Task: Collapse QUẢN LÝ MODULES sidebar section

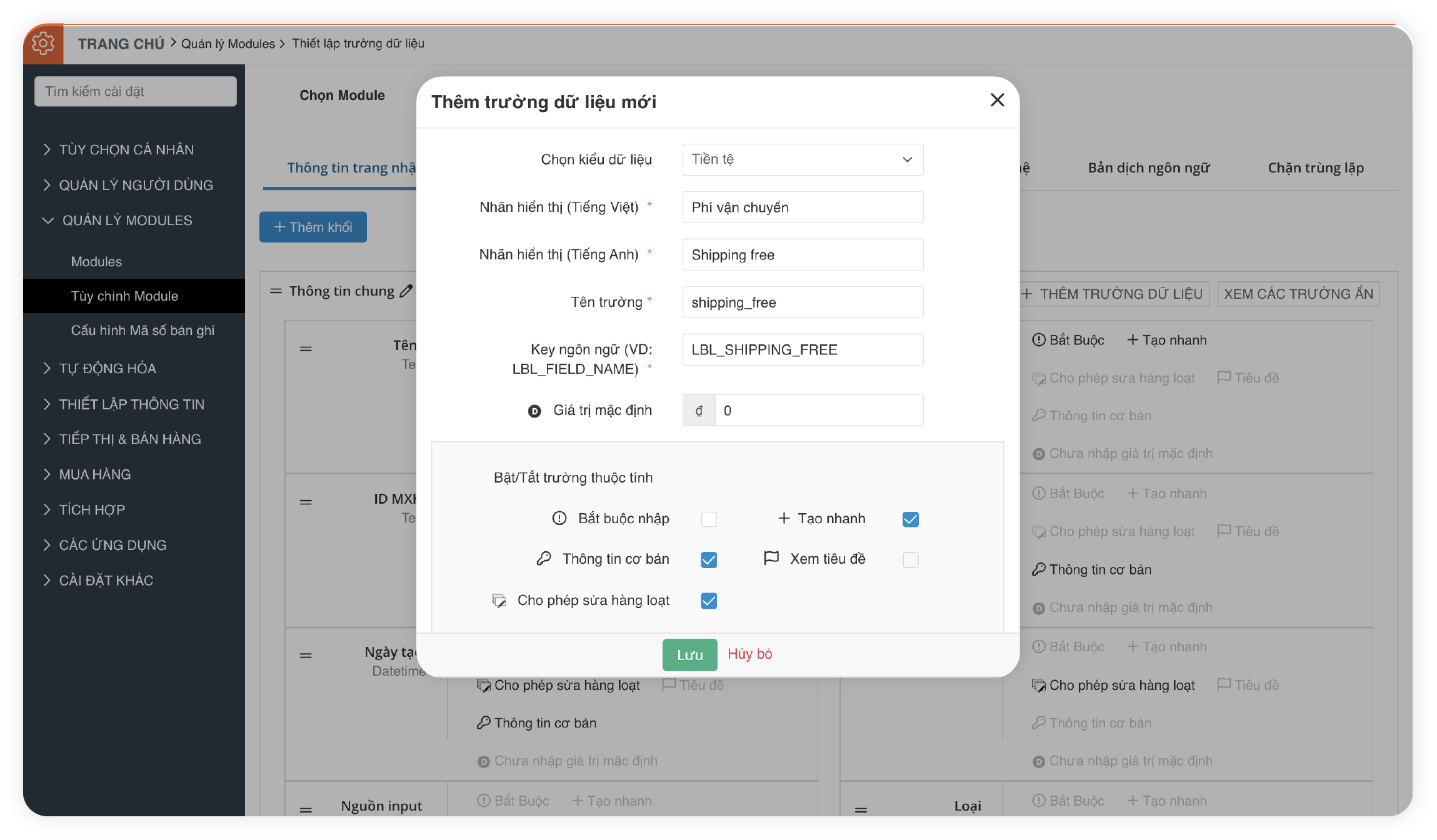Action: coord(126,221)
